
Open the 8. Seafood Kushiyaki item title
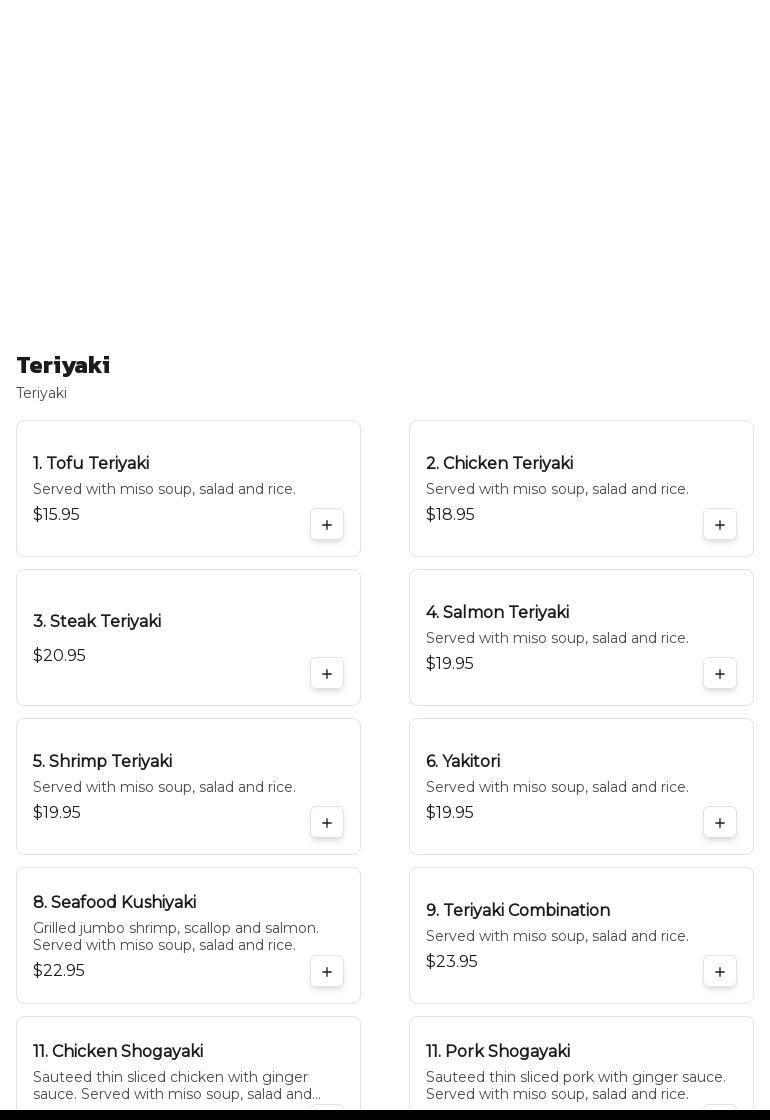(x=114, y=902)
